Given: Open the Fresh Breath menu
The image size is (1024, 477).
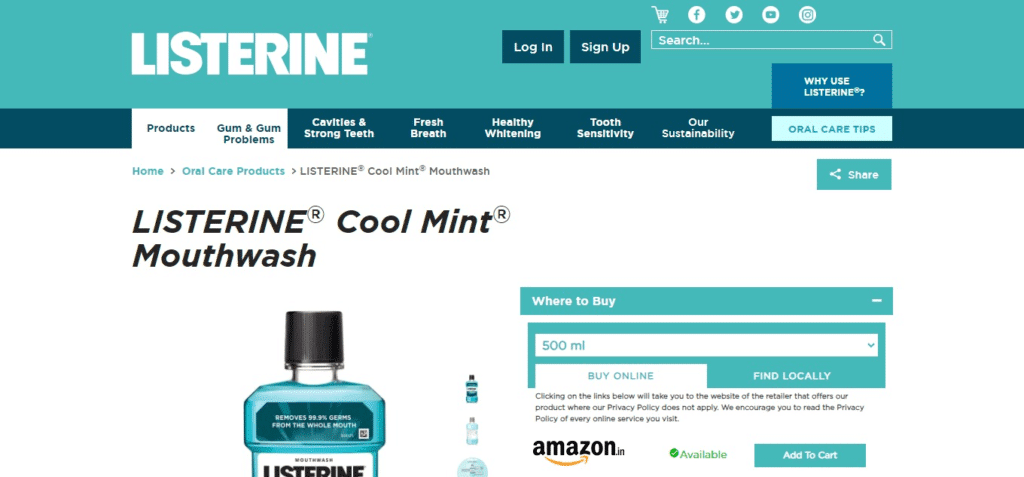Looking at the screenshot, I should tap(428, 128).
